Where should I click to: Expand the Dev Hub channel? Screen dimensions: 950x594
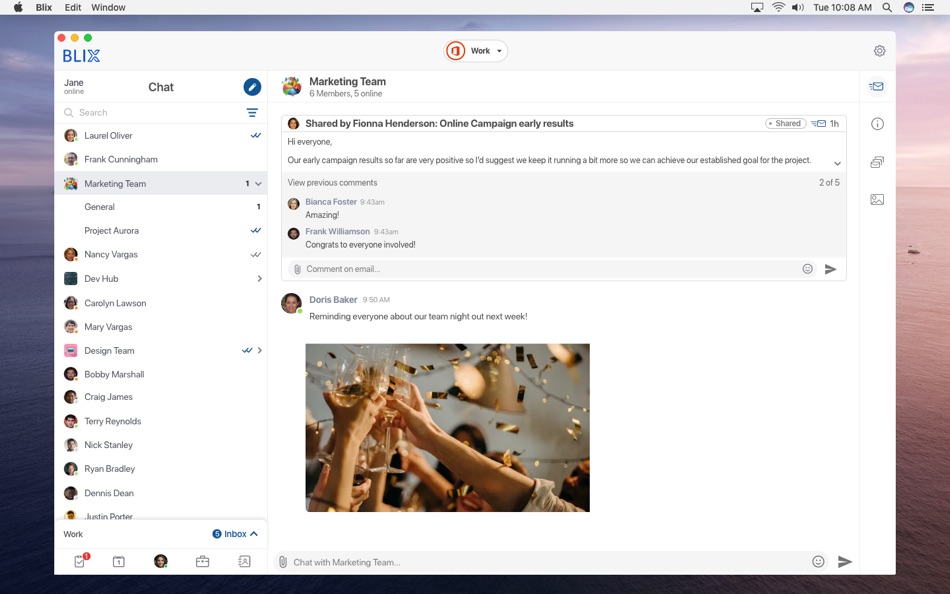coord(258,278)
